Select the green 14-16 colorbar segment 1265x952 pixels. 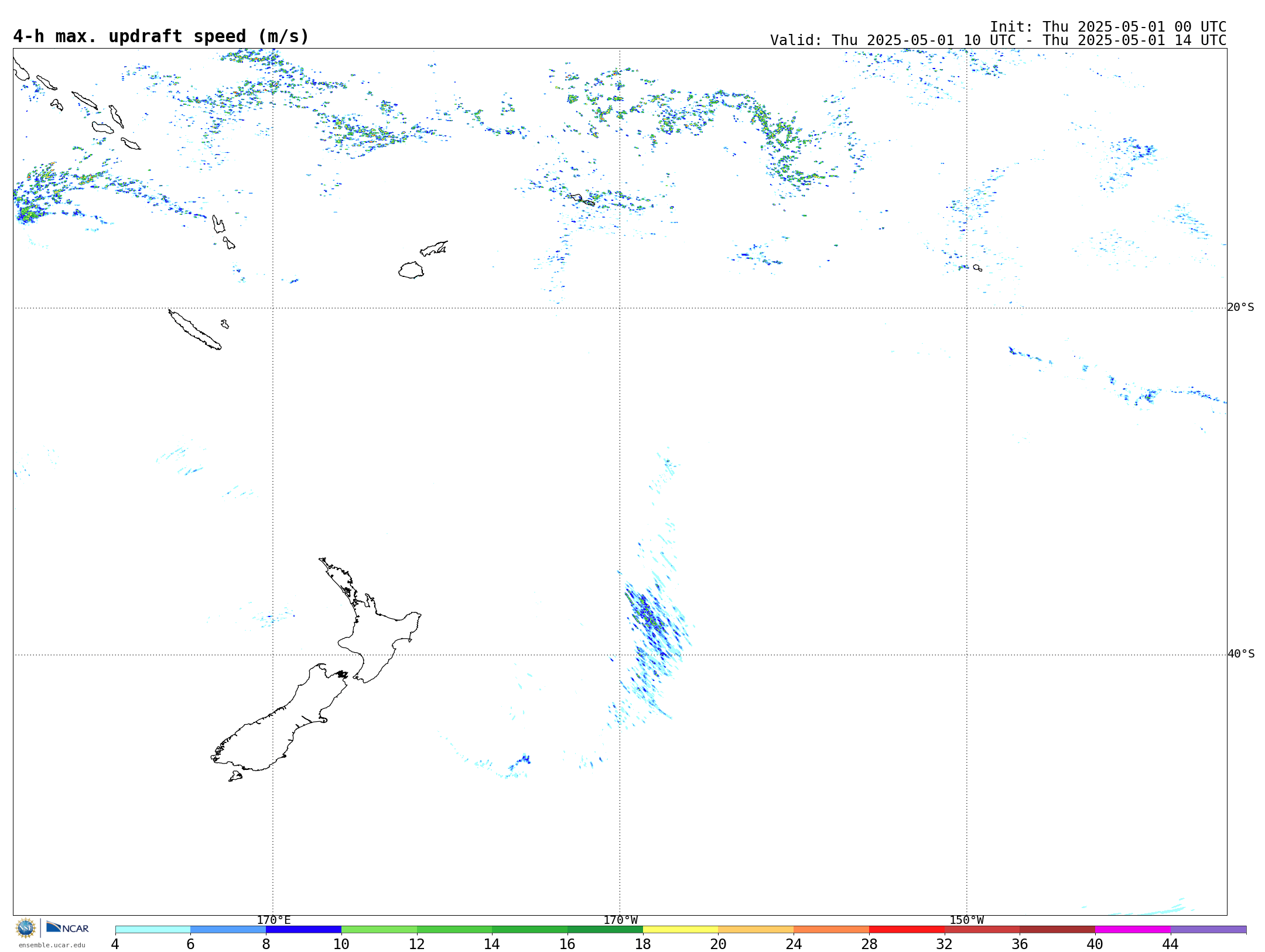point(530,930)
